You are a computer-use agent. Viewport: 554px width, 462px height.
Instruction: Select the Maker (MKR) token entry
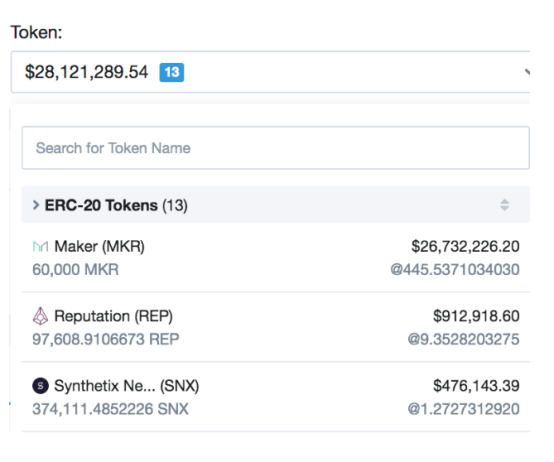click(276, 258)
